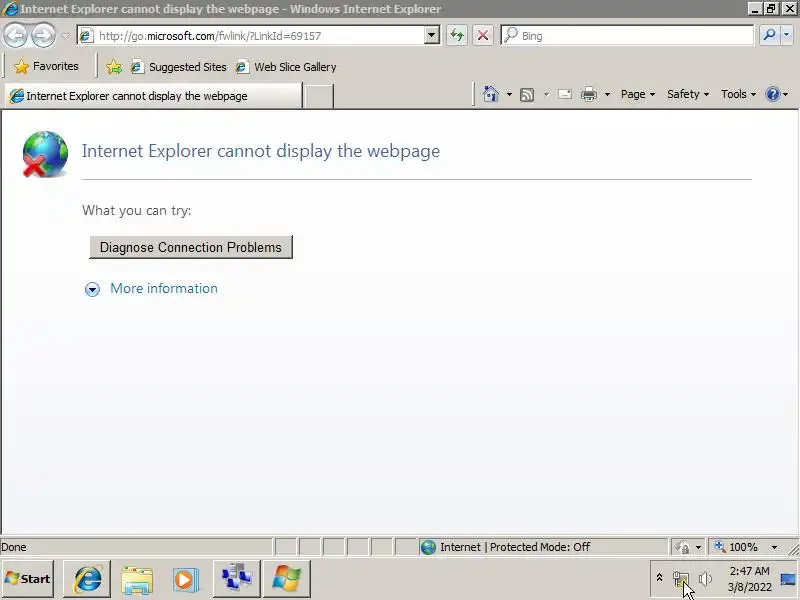The height and width of the screenshot is (600, 800).
Task: Click the RSS Feeds icon
Action: coord(527,95)
